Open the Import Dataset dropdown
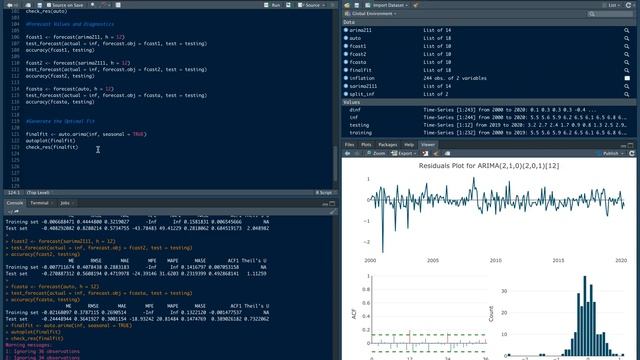This screenshot has height=360, width=640. click(x=387, y=5)
